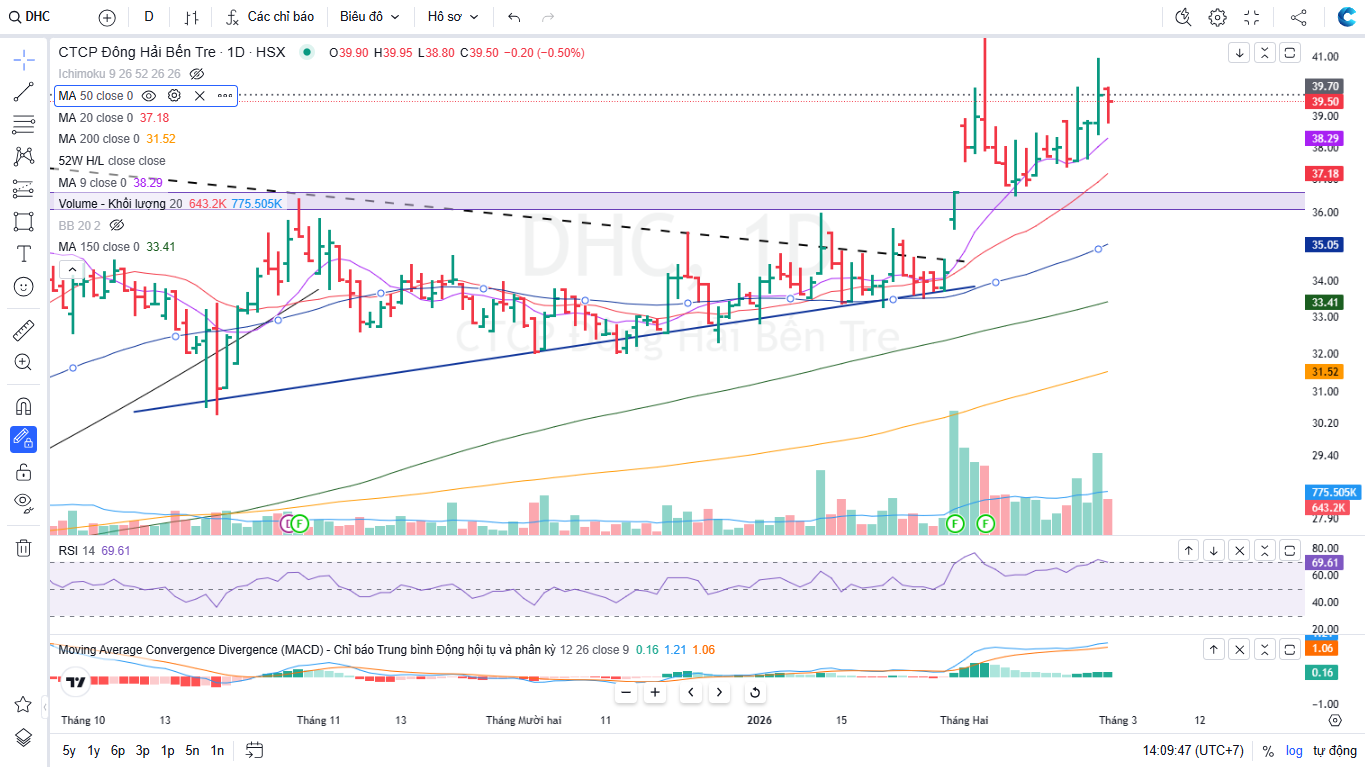
Task: Show the hidden Ichimoku indicator
Action: [197, 74]
